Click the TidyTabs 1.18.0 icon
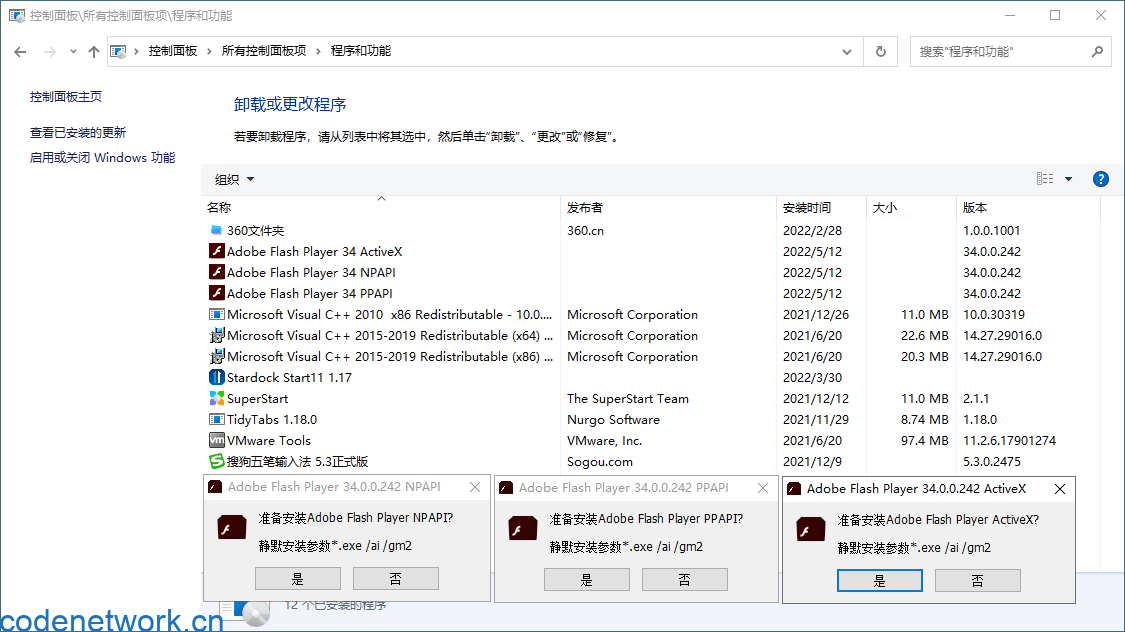Viewport: 1125px width, 632px height. coord(217,419)
